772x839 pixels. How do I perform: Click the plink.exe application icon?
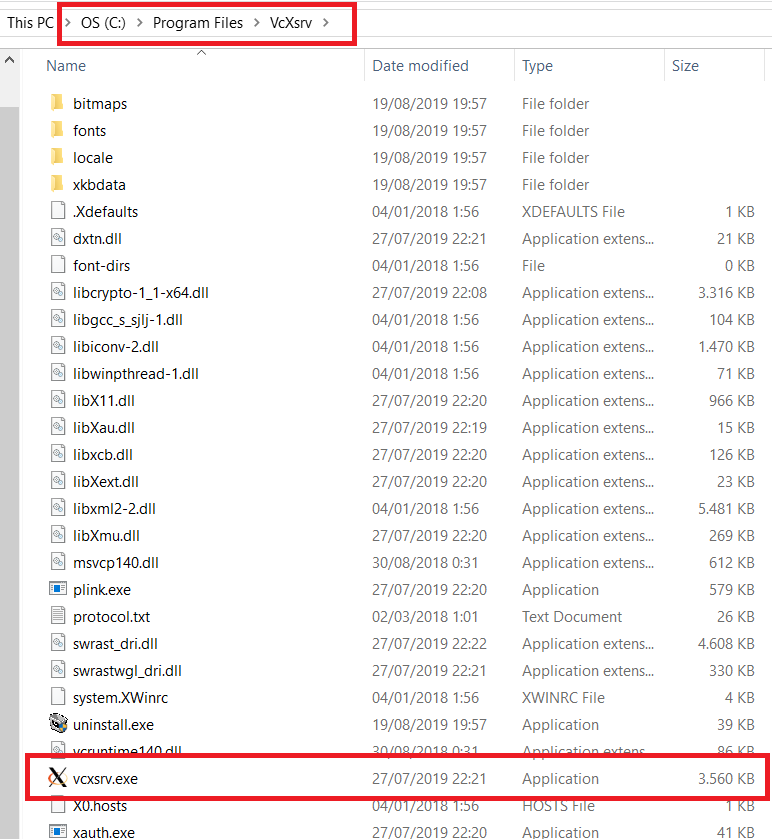[58, 589]
